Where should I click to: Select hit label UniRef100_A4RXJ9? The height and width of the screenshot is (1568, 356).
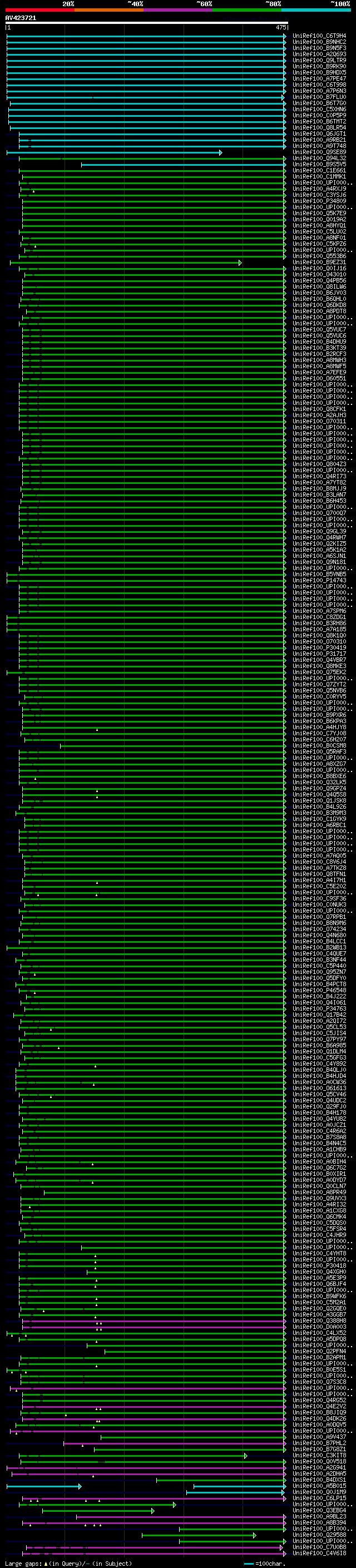(319, 189)
